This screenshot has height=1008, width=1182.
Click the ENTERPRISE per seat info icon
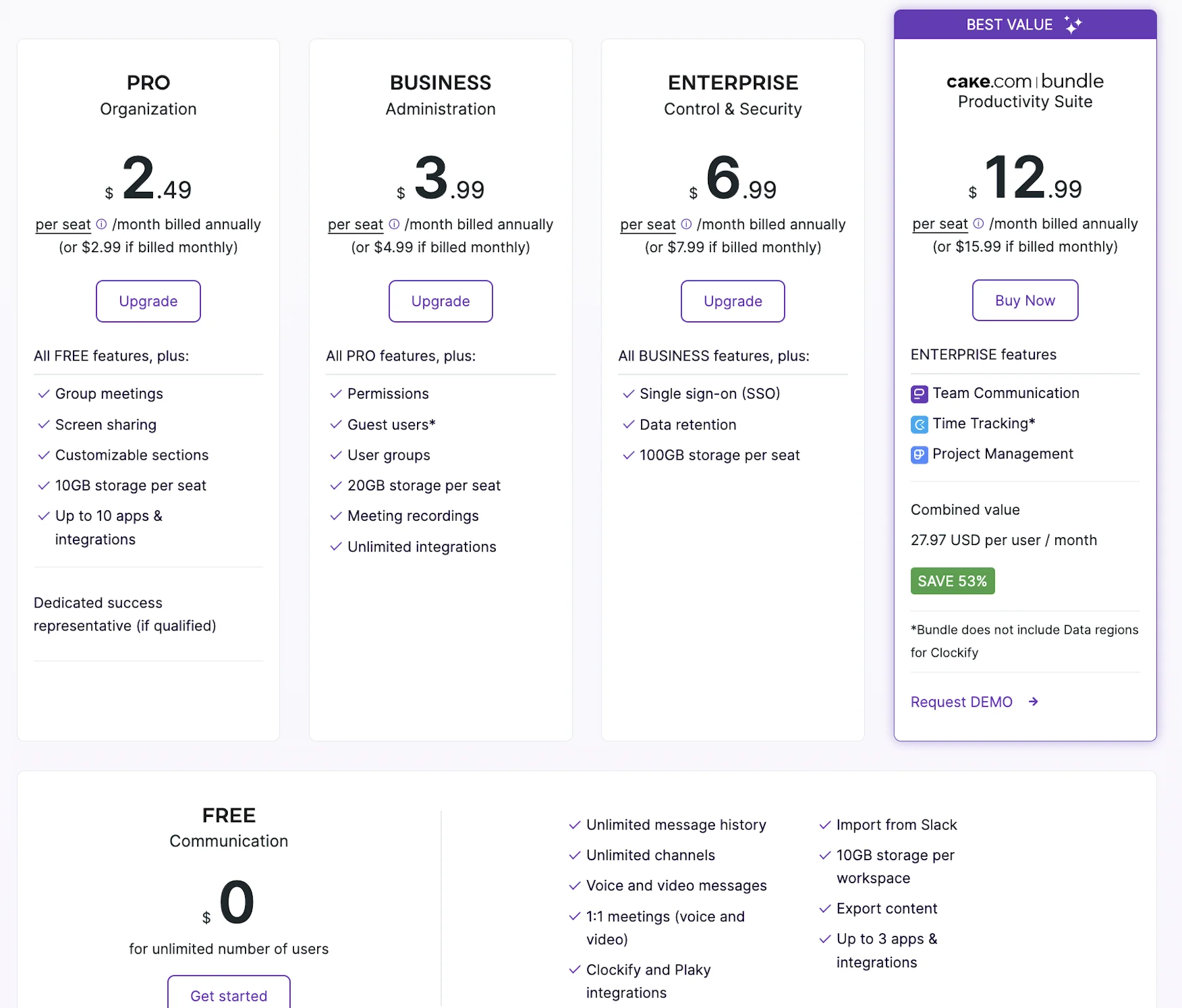point(686,225)
